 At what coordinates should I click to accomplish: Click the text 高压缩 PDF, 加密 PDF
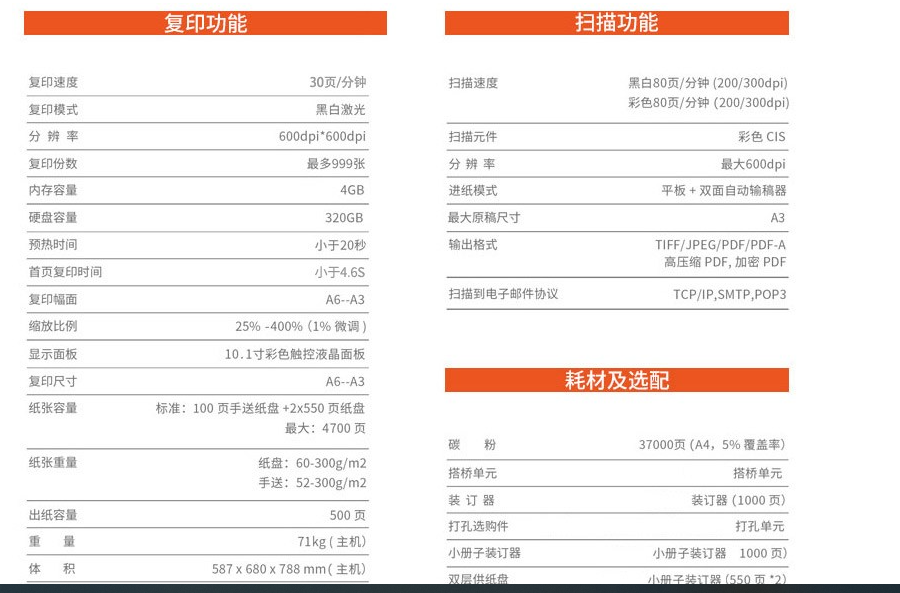725,262
